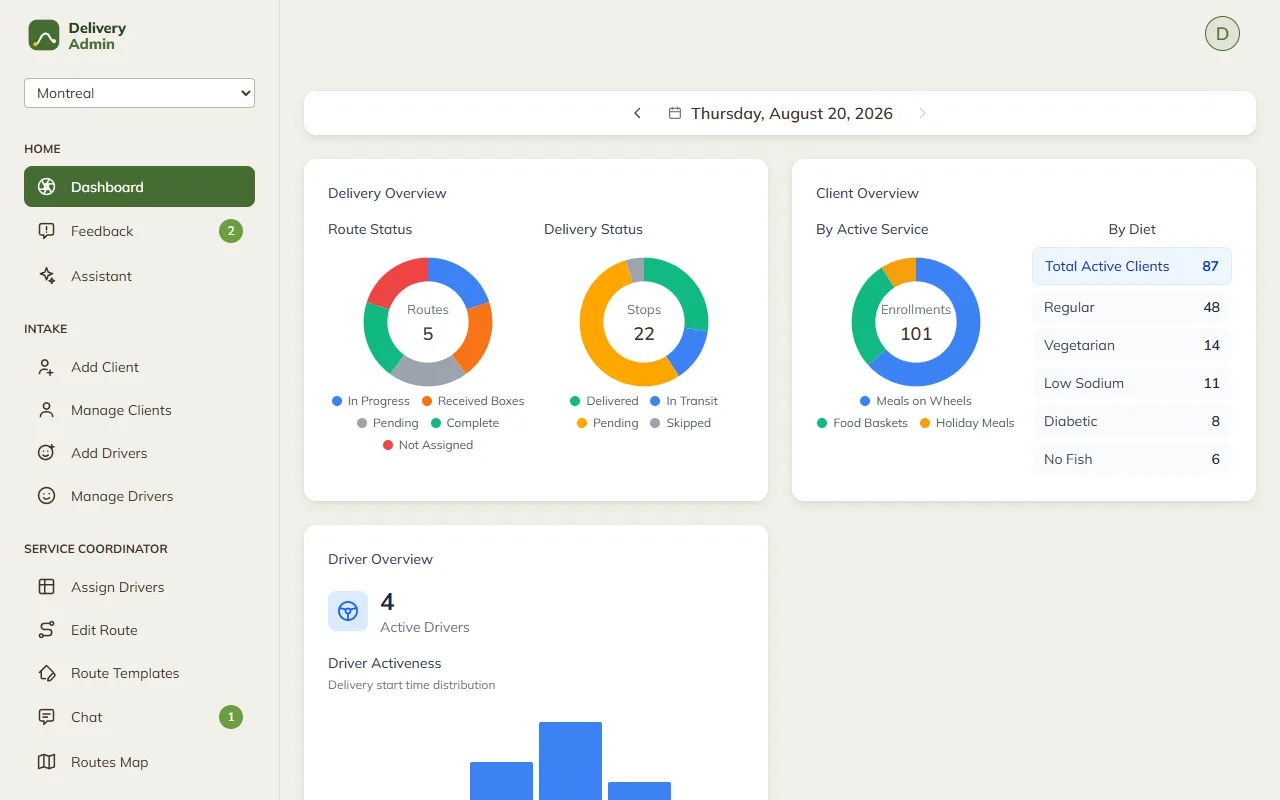Open the Montreal city dropdown
Image resolution: width=1280 pixels, height=800 pixels.
139,93
